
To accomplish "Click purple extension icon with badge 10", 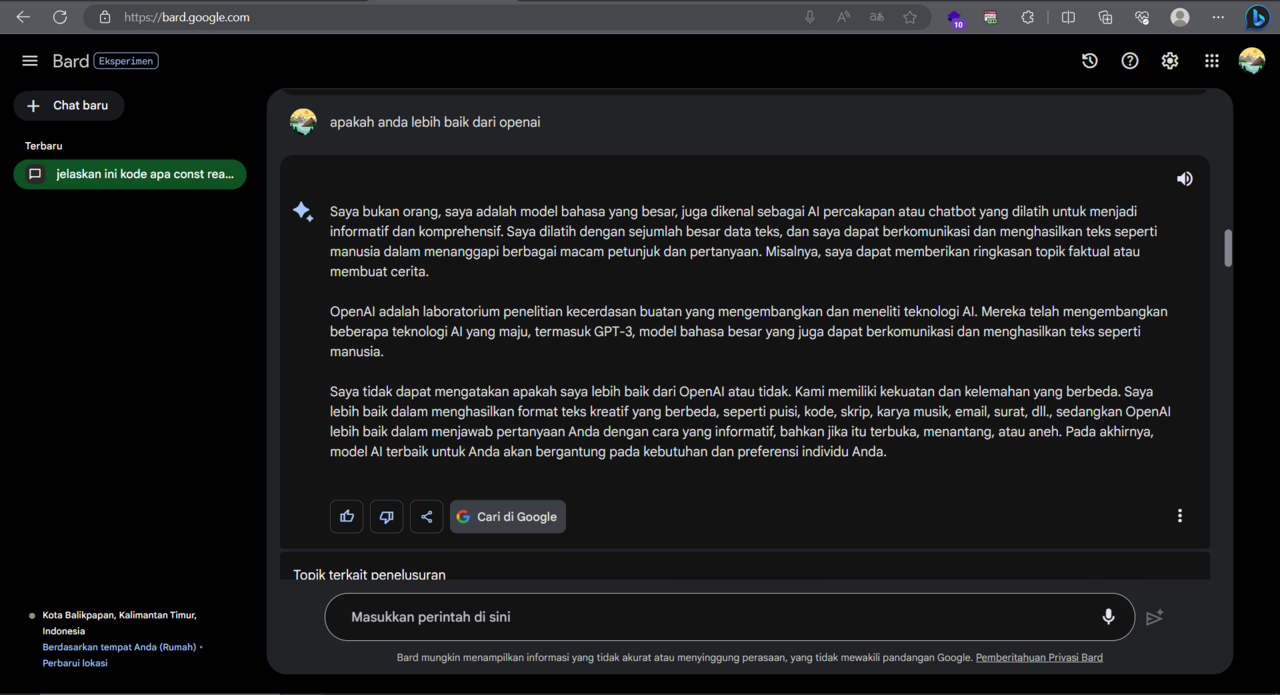I will (955, 18).
